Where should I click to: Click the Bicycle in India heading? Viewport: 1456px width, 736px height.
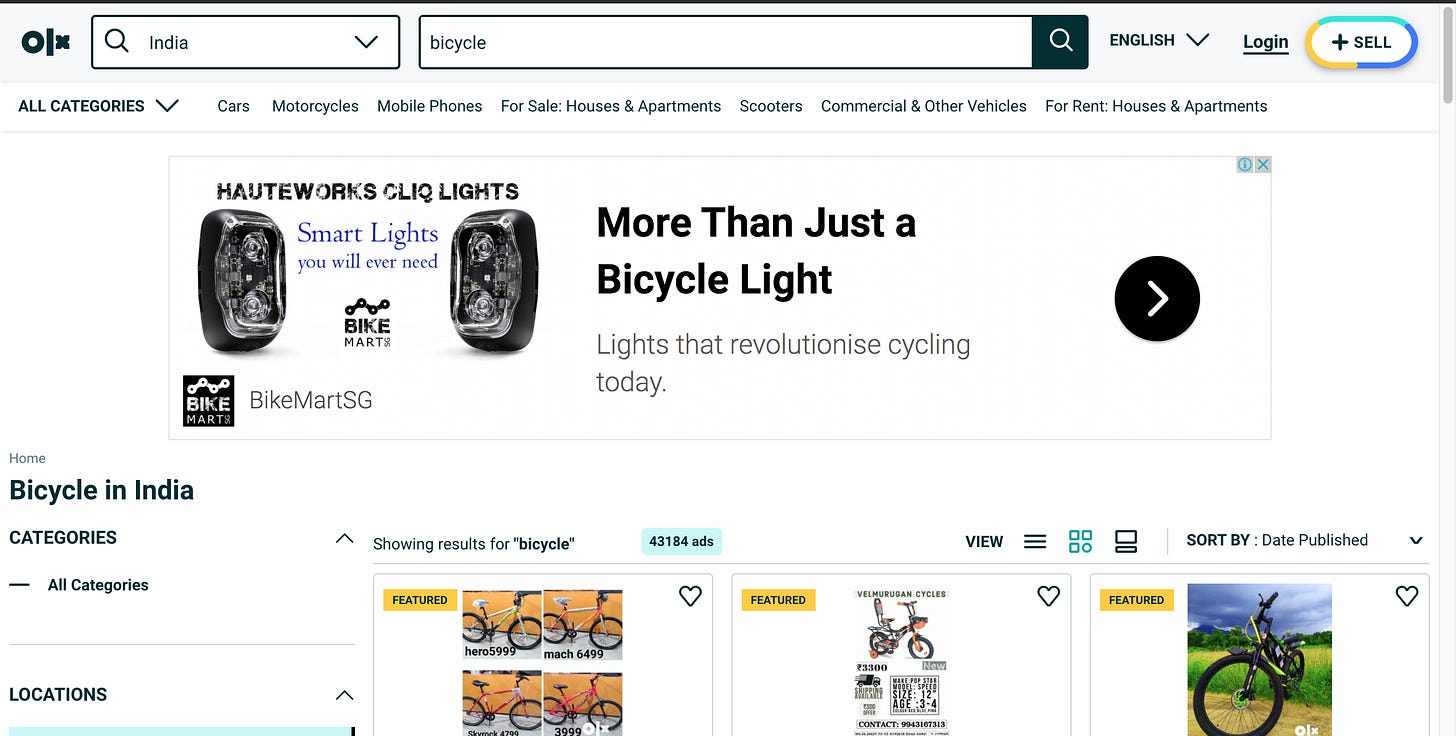coord(101,490)
